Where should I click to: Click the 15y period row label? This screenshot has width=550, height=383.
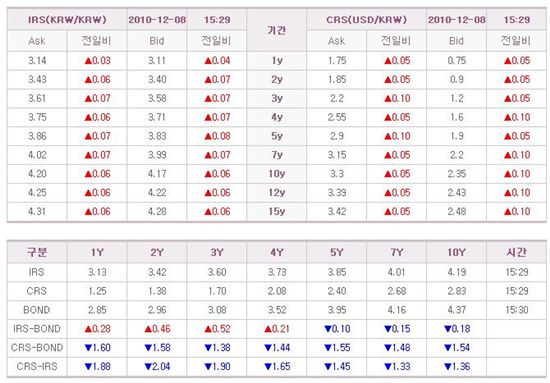pos(277,211)
